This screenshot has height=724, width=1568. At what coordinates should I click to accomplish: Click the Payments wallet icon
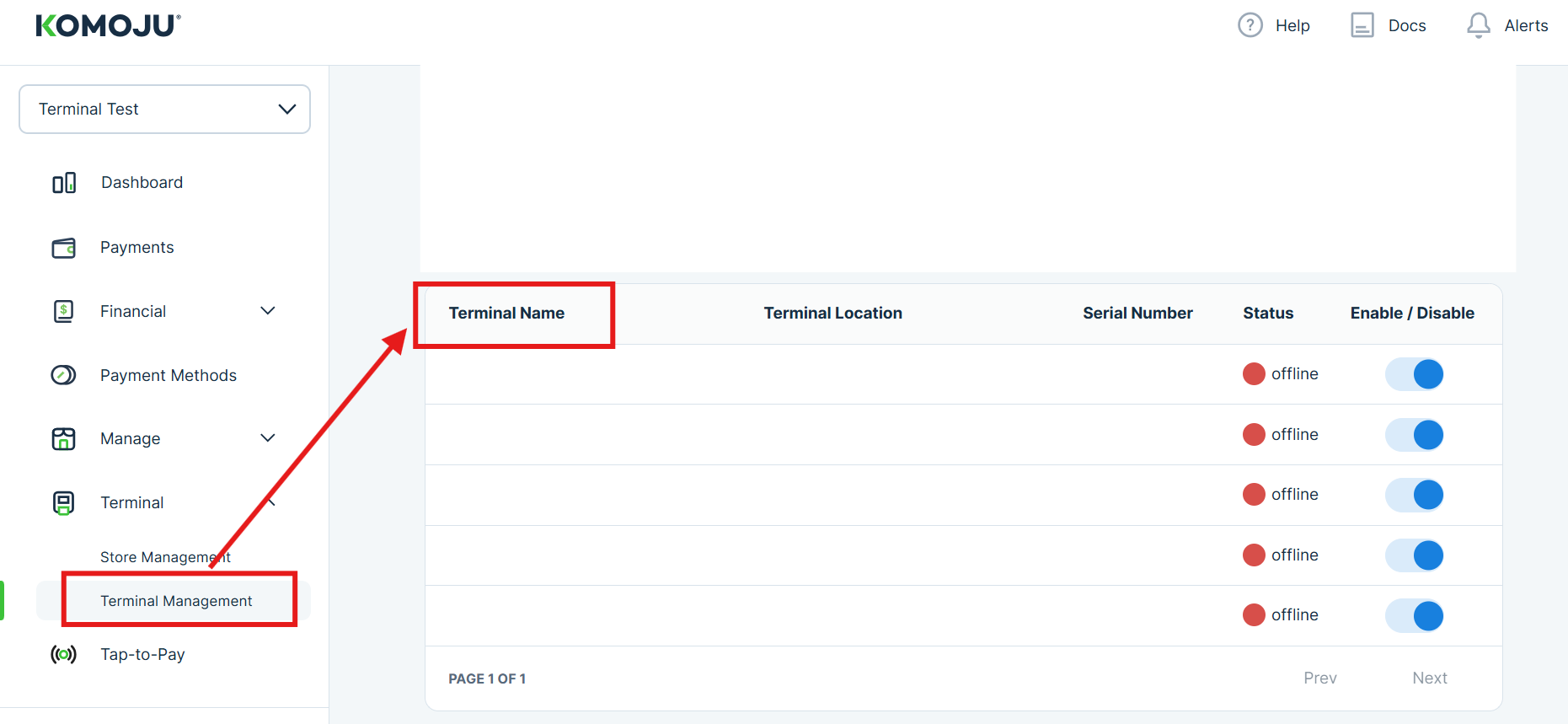click(x=64, y=248)
